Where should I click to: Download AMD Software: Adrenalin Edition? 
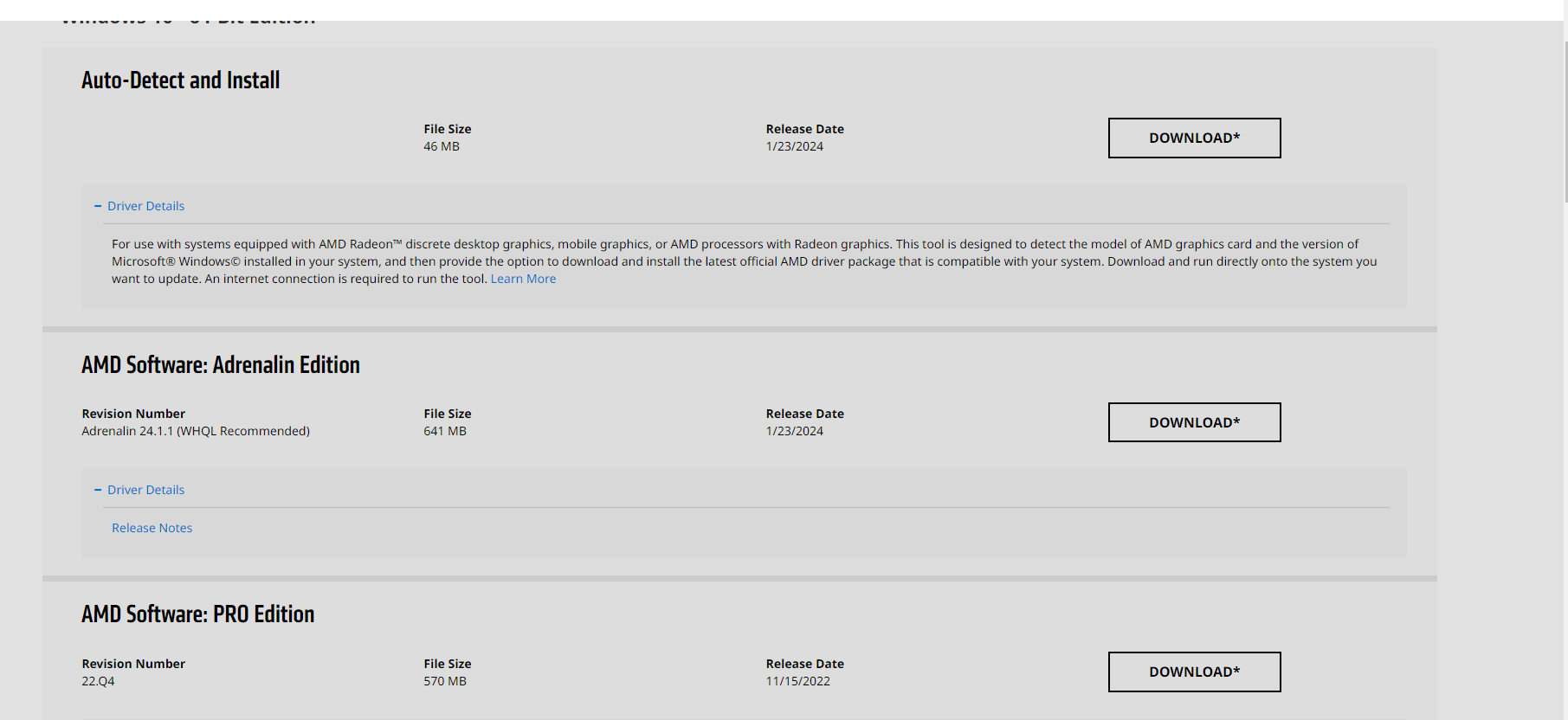tap(1194, 422)
